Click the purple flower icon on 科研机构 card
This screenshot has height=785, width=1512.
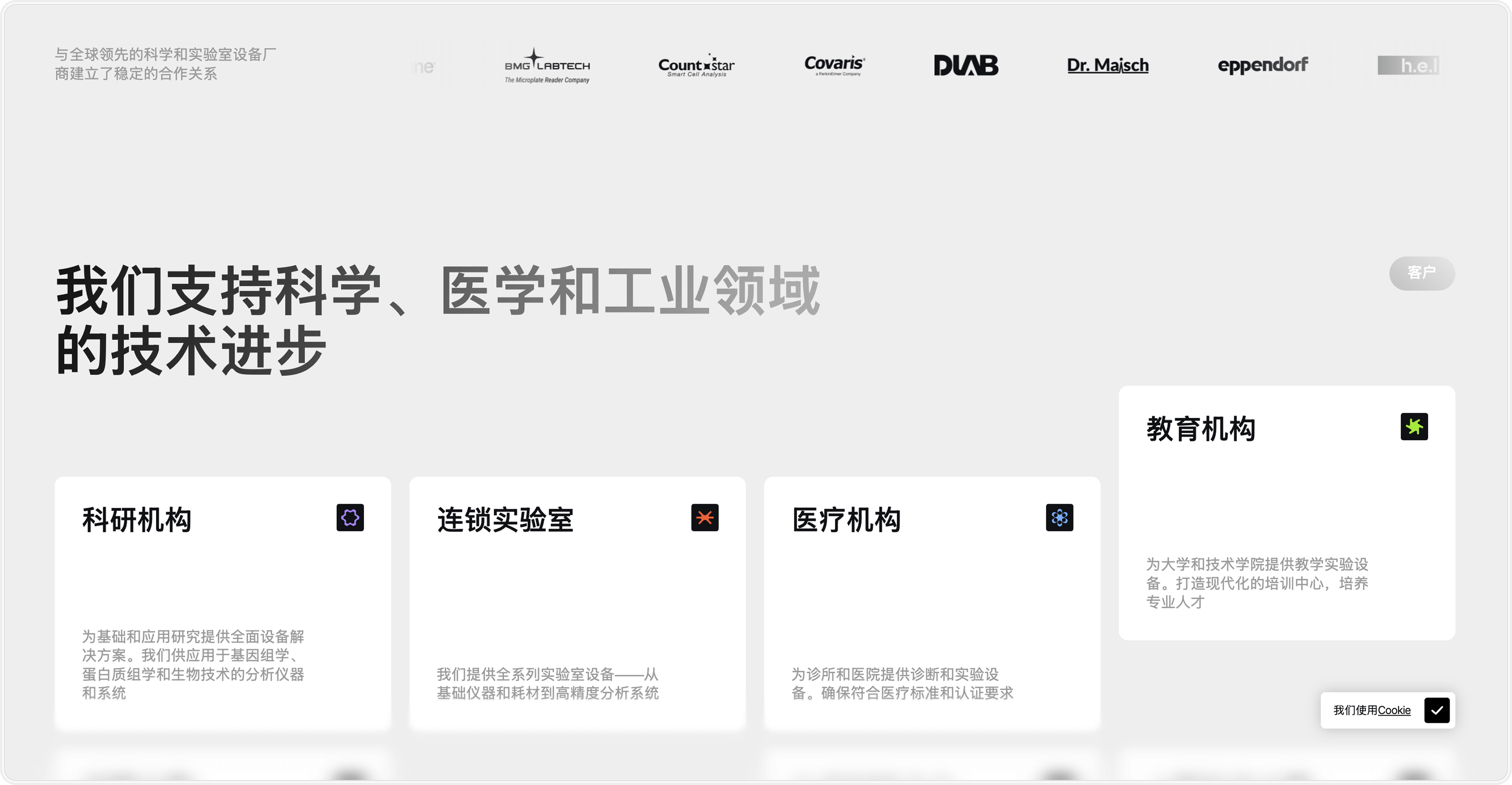(x=350, y=517)
